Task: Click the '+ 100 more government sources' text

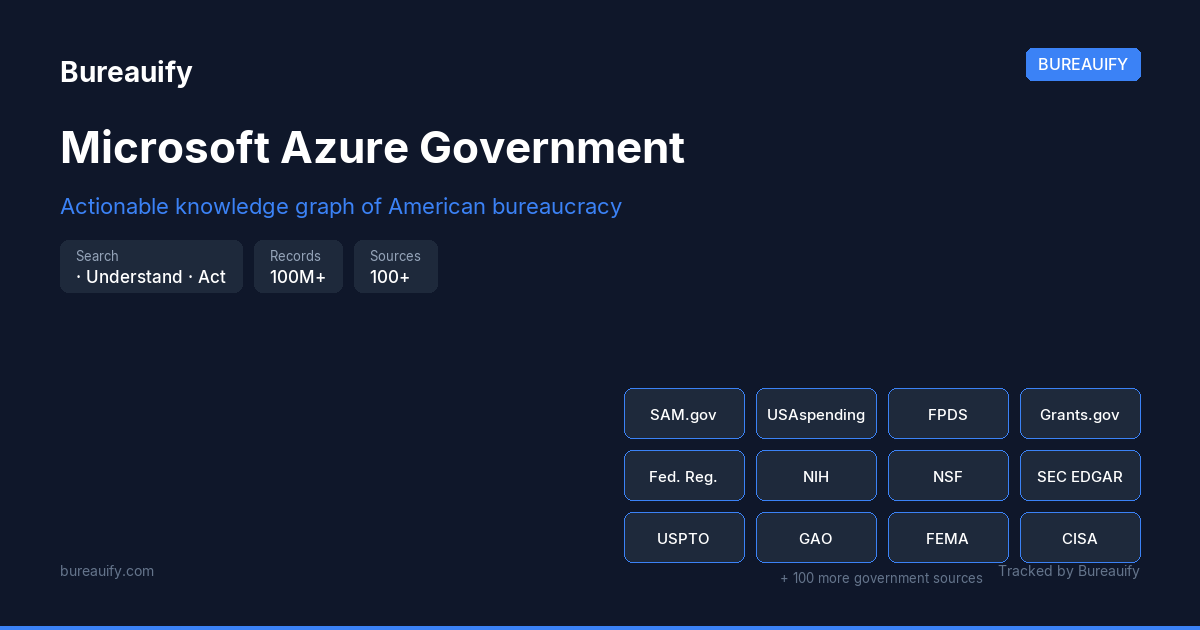Action: pyautogui.click(x=881, y=578)
